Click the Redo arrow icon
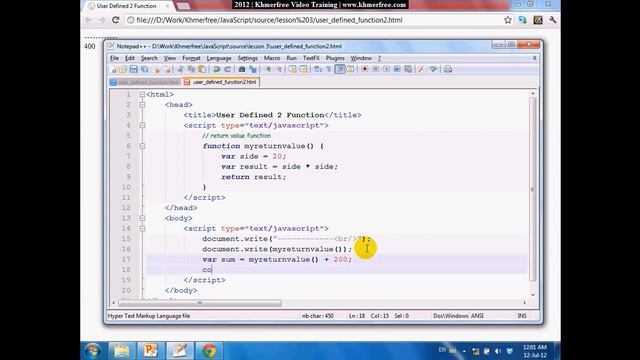The image size is (640, 360). pyautogui.click(x=227, y=69)
